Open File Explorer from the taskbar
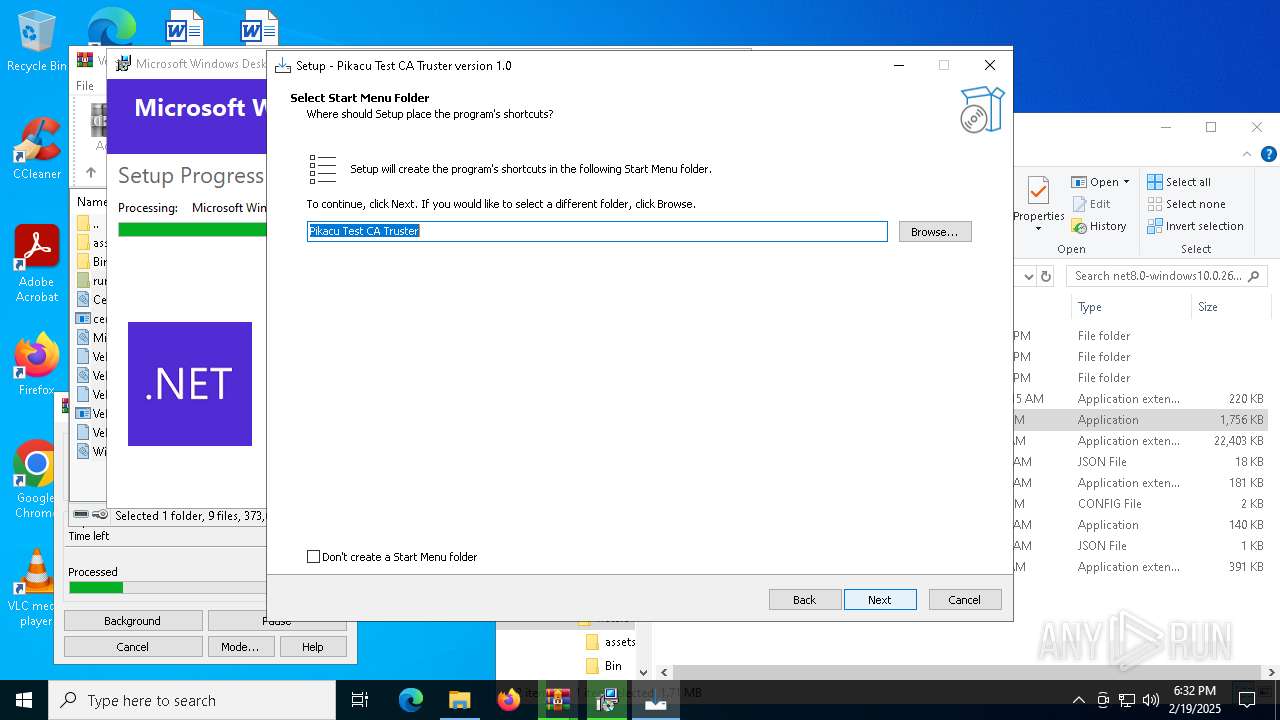 (x=459, y=700)
